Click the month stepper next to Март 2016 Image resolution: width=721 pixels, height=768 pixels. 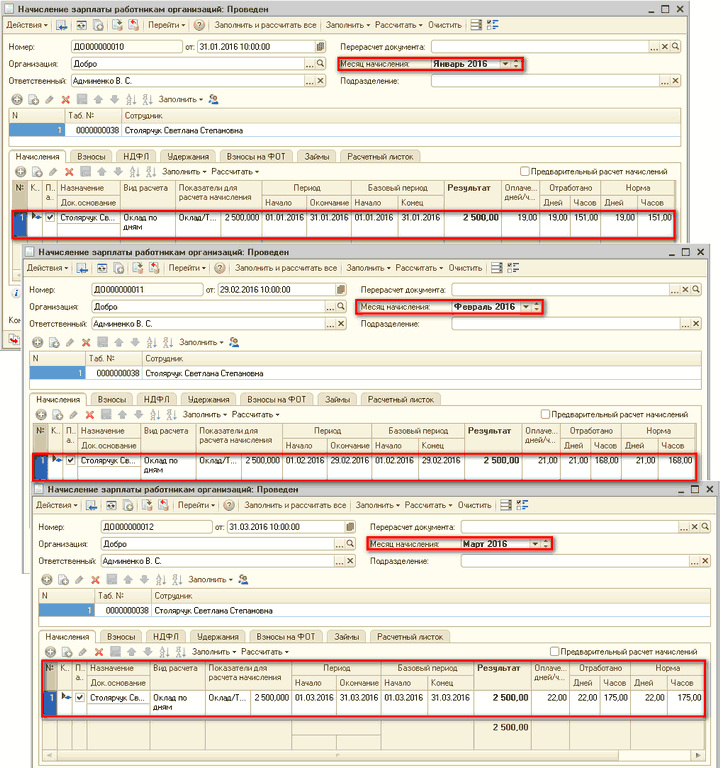point(548,544)
